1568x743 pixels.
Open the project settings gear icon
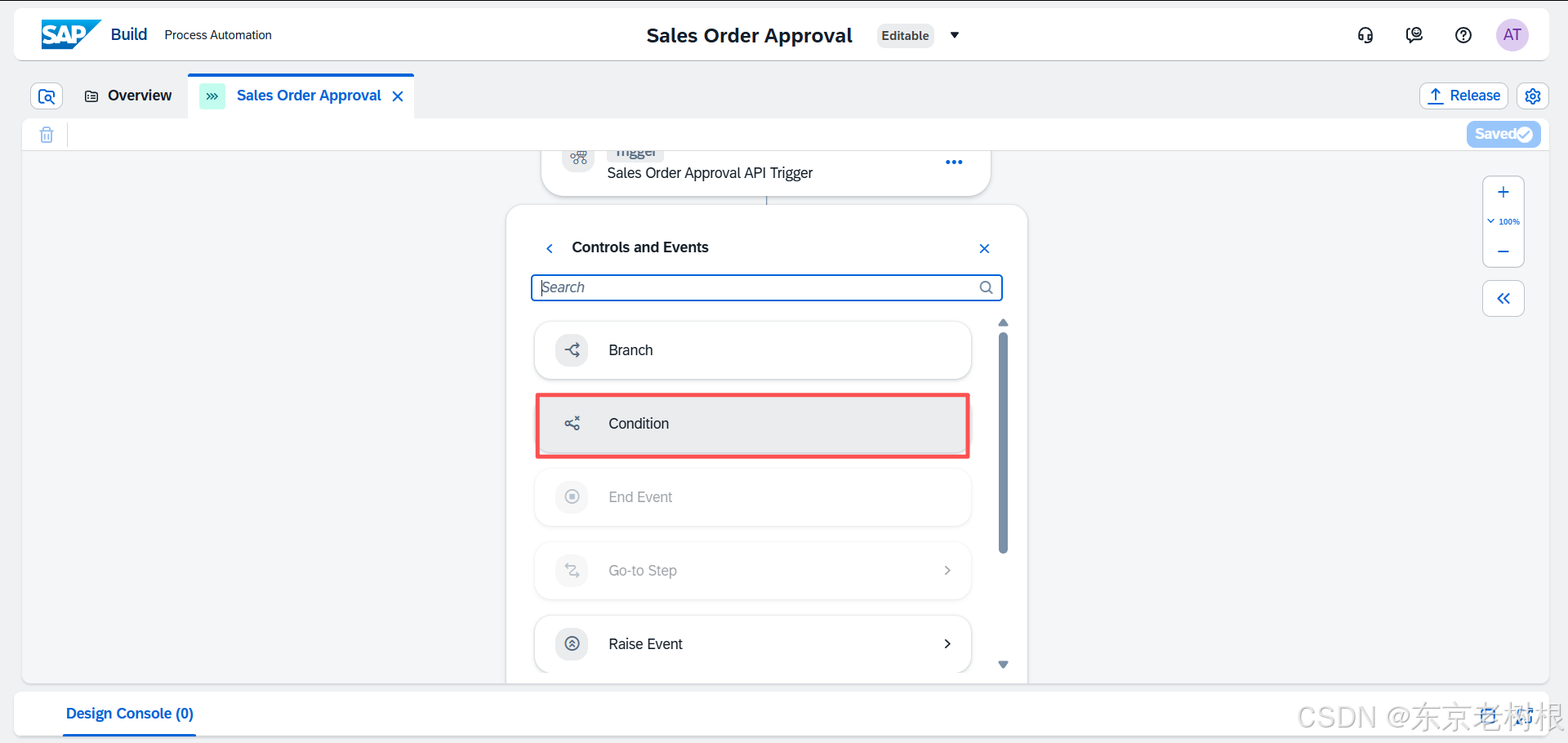[x=1533, y=96]
